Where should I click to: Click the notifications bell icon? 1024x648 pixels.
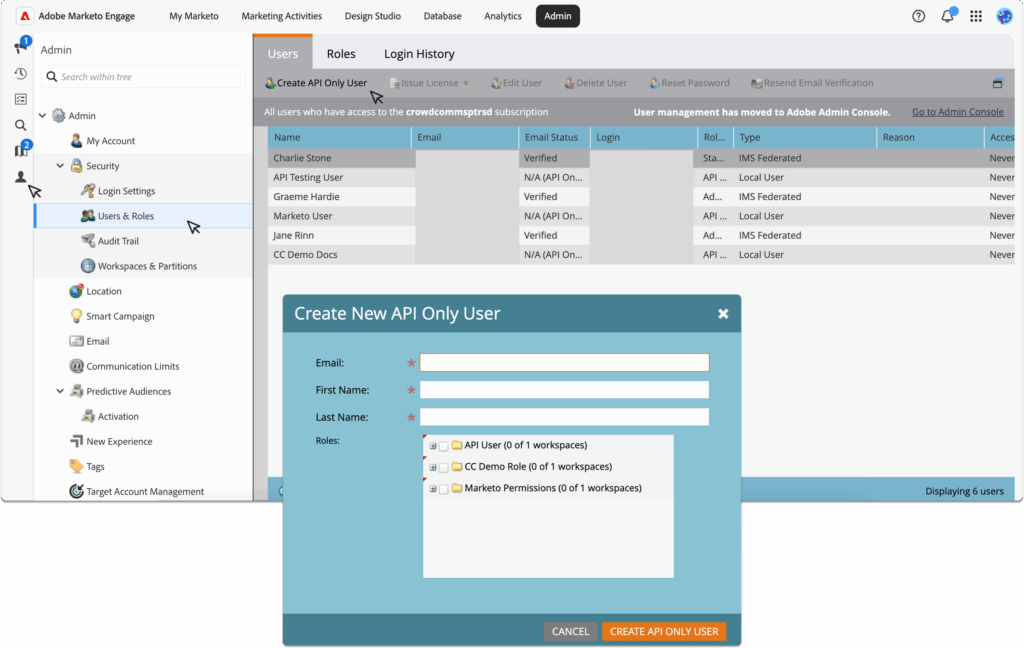(947, 16)
